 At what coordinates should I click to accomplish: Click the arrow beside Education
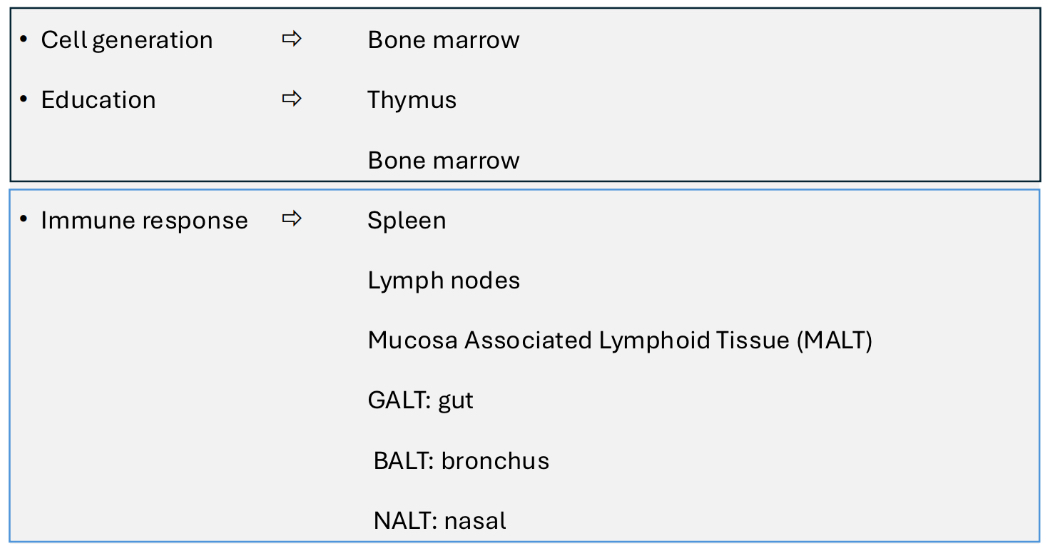click(x=291, y=100)
